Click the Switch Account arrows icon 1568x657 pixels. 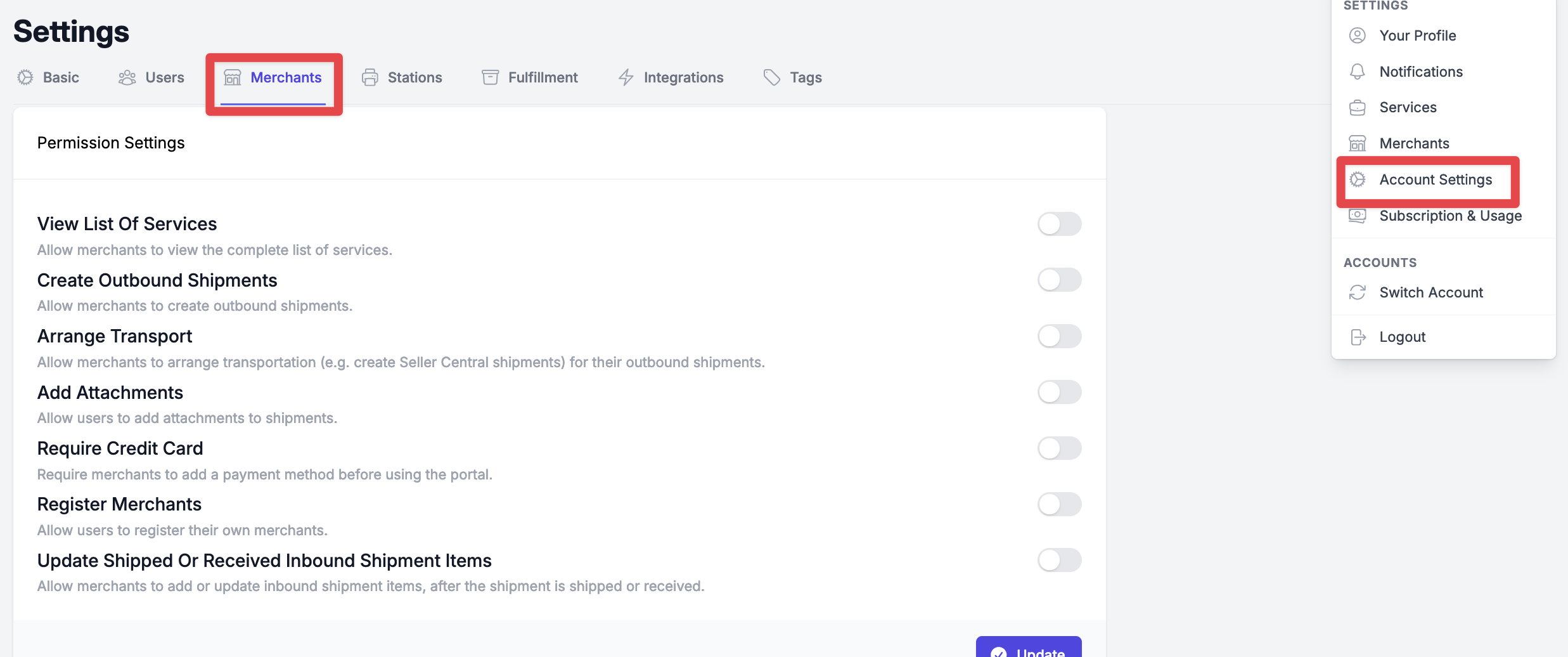(x=1357, y=292)
